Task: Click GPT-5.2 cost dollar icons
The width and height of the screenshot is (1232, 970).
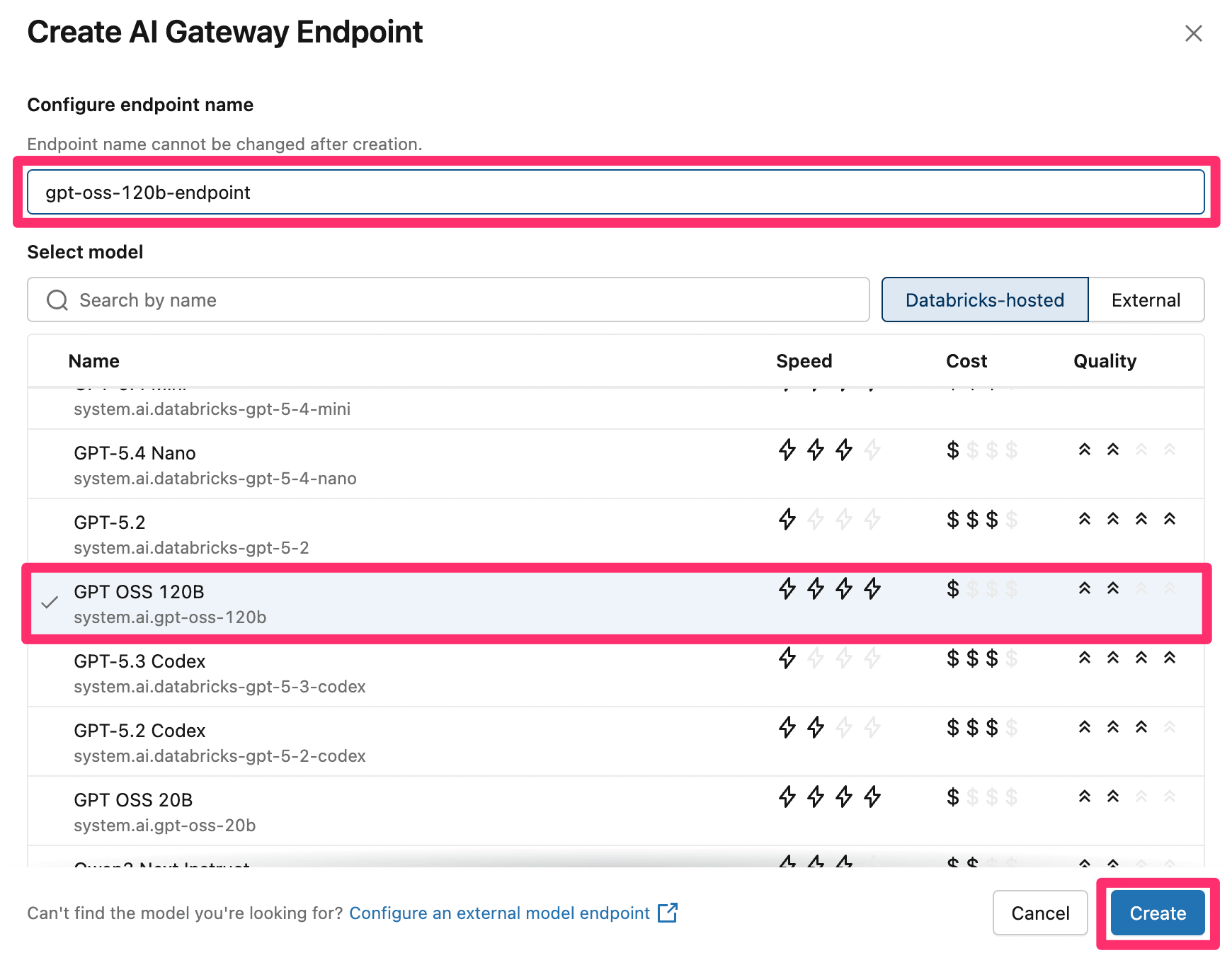Action: [981, 520]
